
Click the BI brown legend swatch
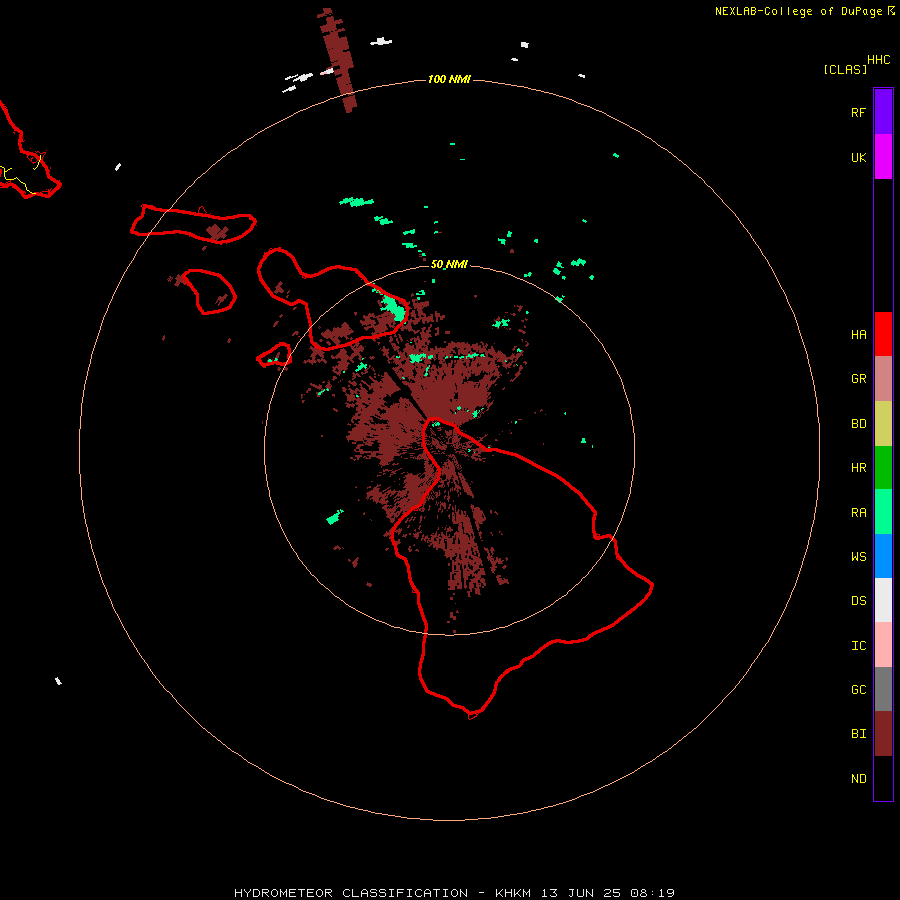[883, 734]
